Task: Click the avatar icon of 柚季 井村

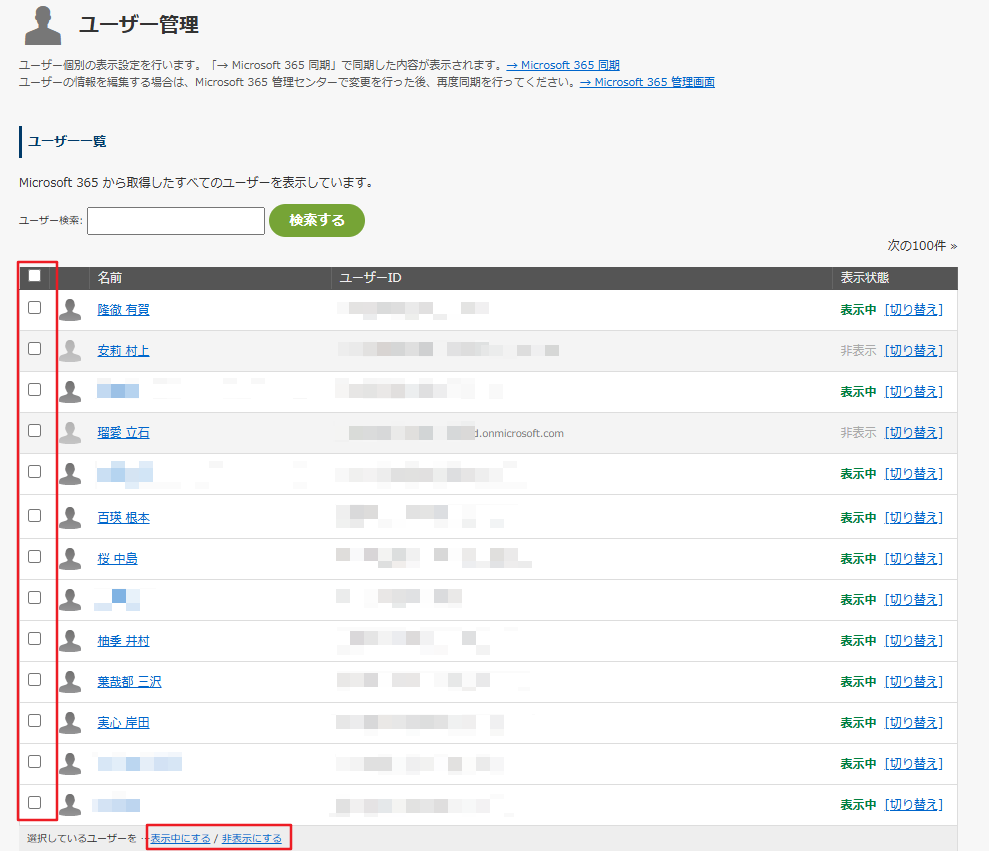Action: point(70,641)
